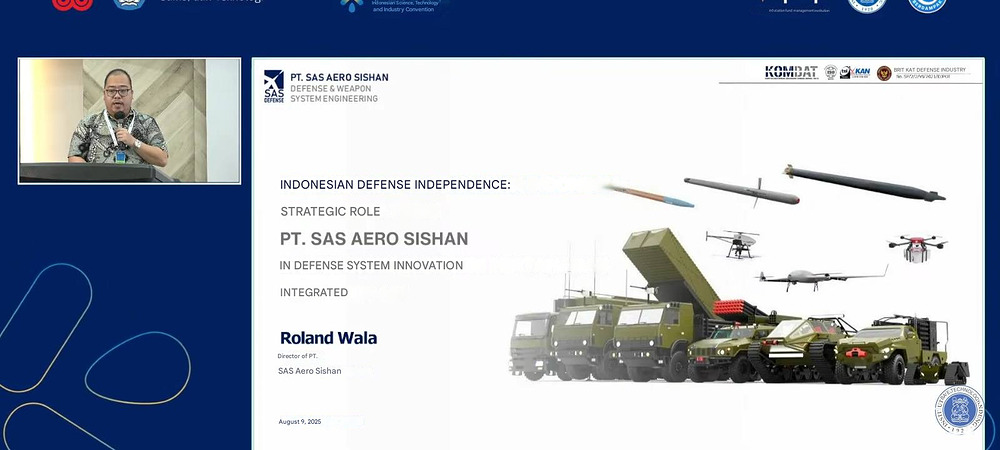Click the grey cruise missile with wings
This screenshot has width=1000, height=450.
[740, 190]
